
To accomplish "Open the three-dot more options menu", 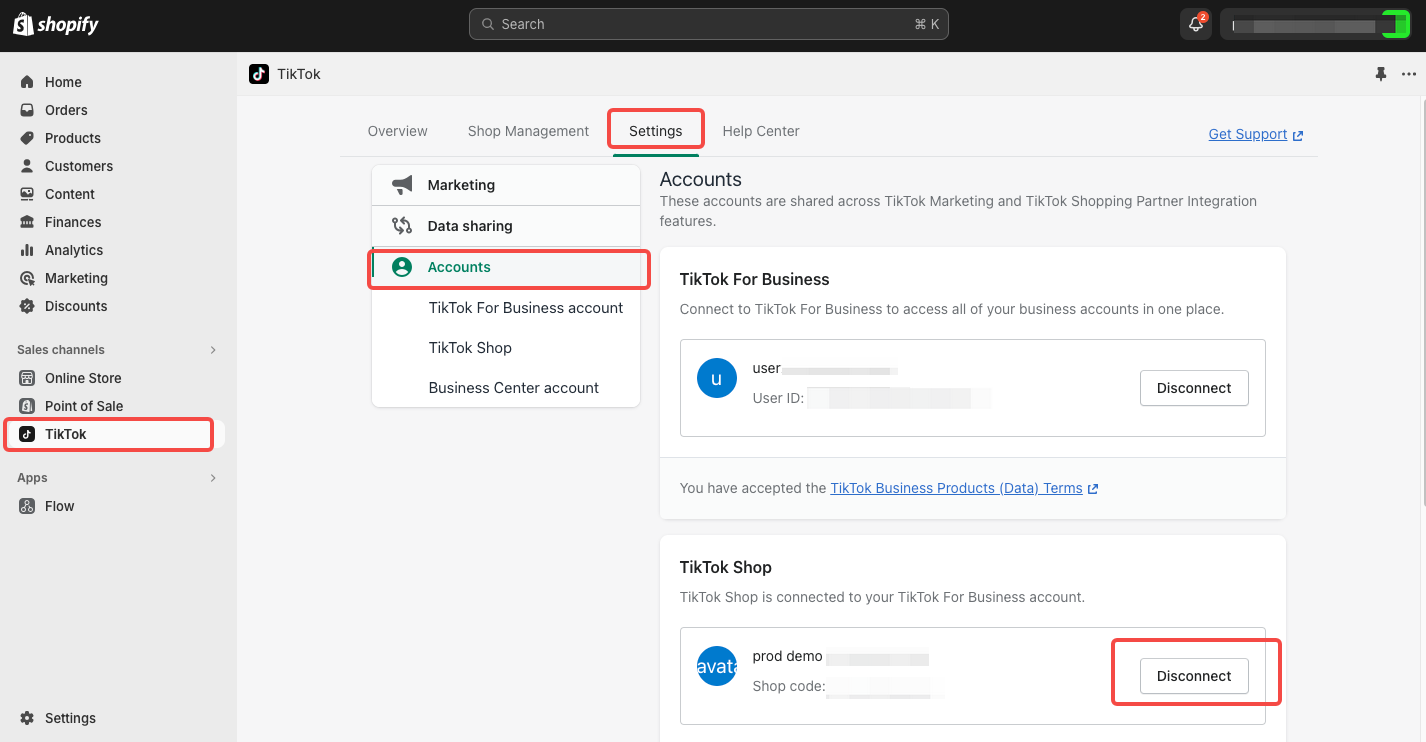I will (1408, 74).
